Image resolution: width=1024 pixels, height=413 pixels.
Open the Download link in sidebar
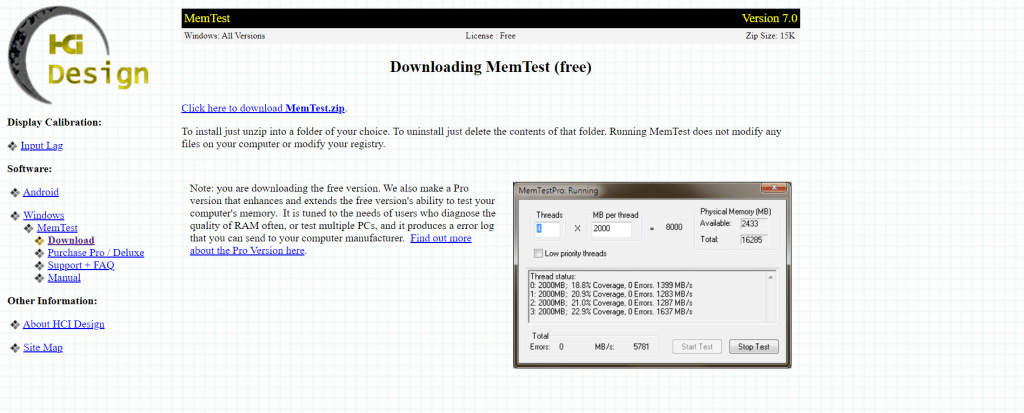[x=71, y=240]
